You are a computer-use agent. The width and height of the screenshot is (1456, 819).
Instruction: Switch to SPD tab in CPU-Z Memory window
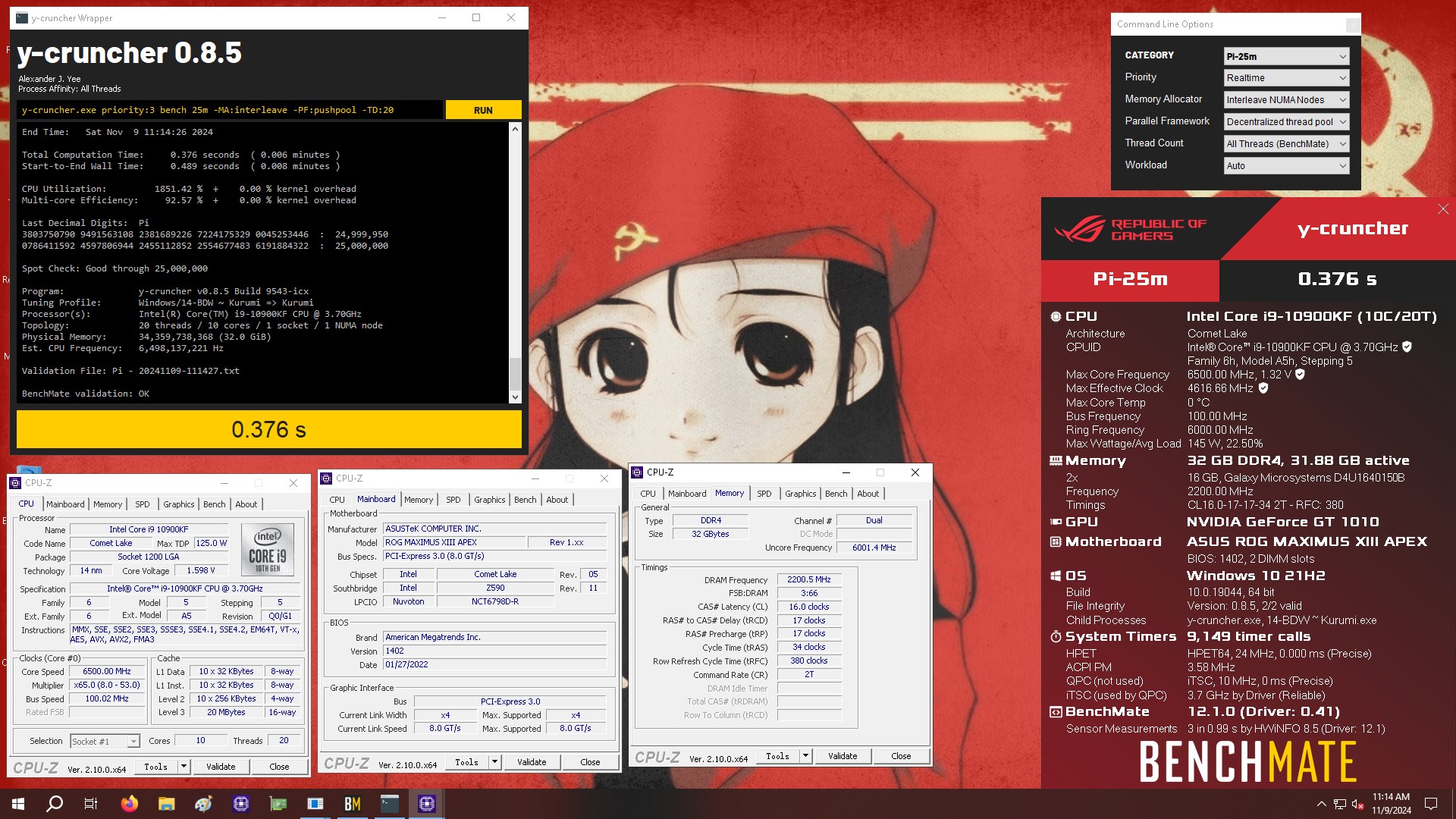[764, 494]
